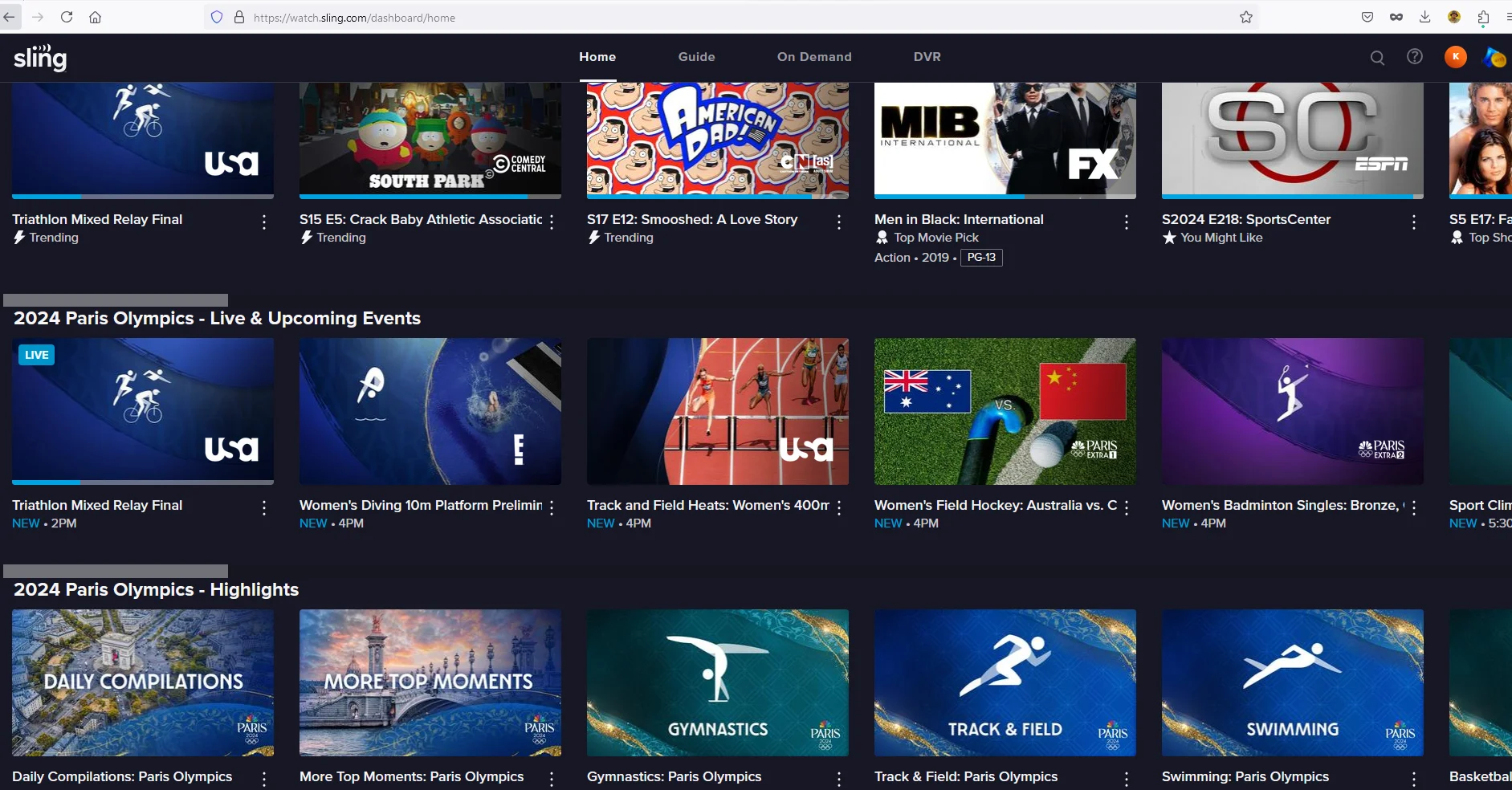Click the Save to Pocket icon

pyautogui.click(x=1367, y=17)
